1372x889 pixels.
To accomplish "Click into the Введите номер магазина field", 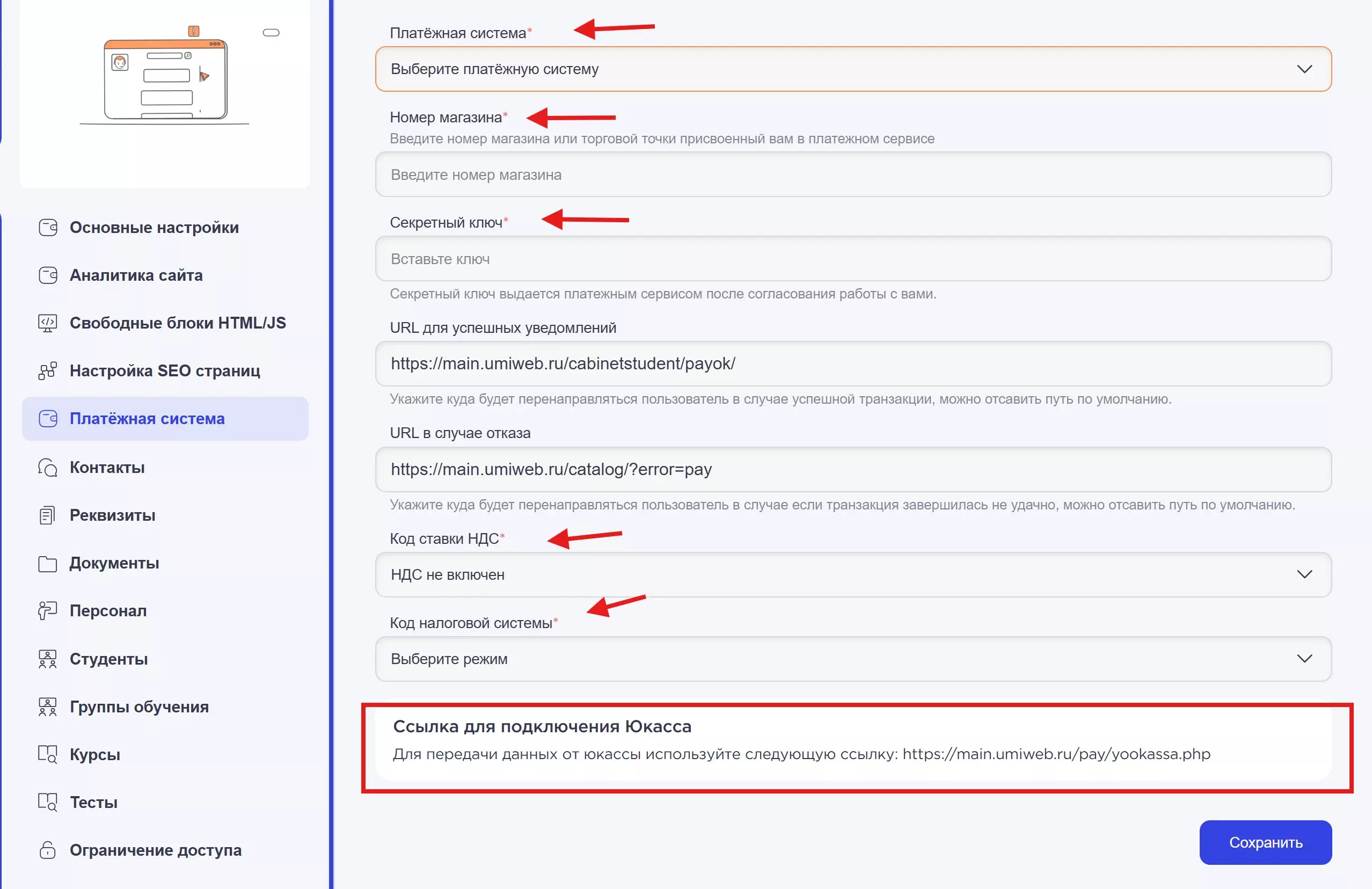I will (852, 174).
